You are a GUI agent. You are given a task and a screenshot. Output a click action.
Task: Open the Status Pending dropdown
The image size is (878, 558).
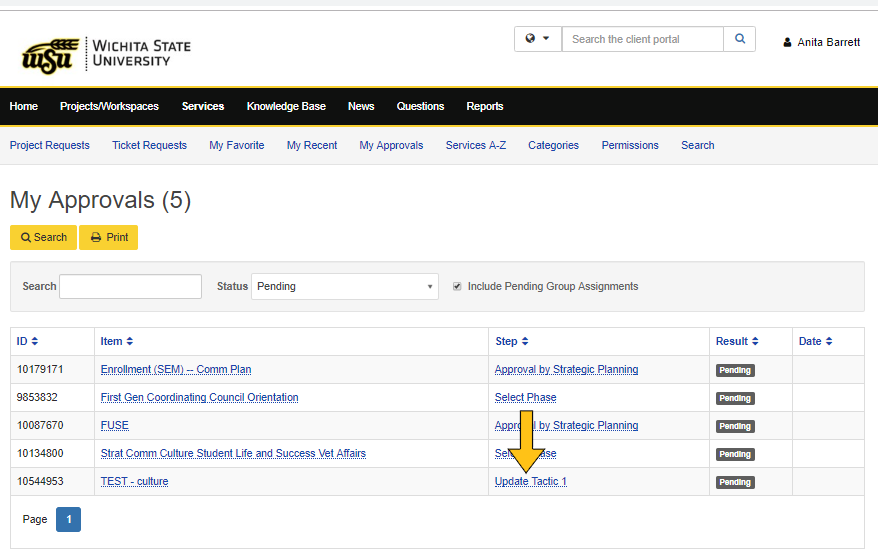click(345, 287)
